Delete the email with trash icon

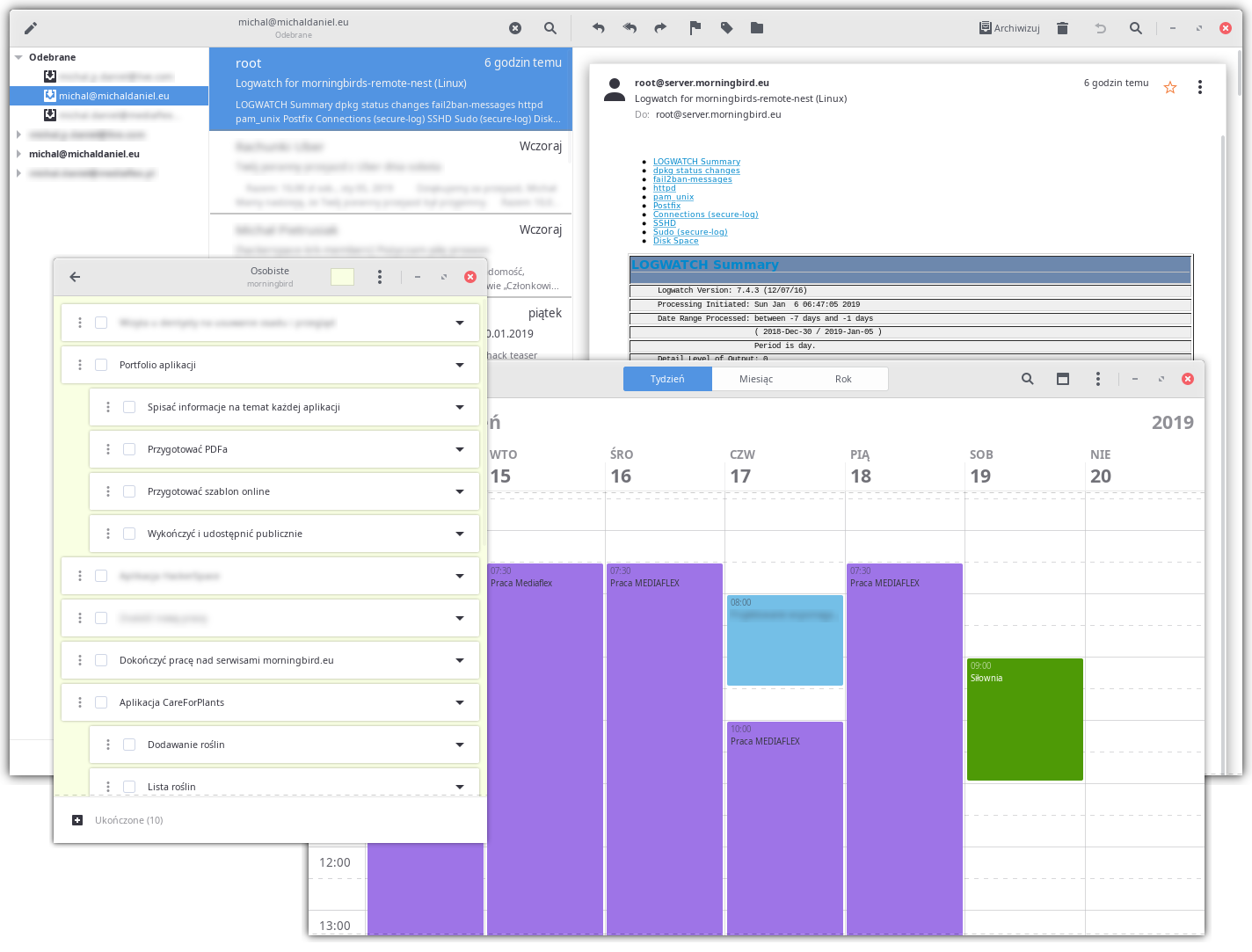tap(1062, 28)
